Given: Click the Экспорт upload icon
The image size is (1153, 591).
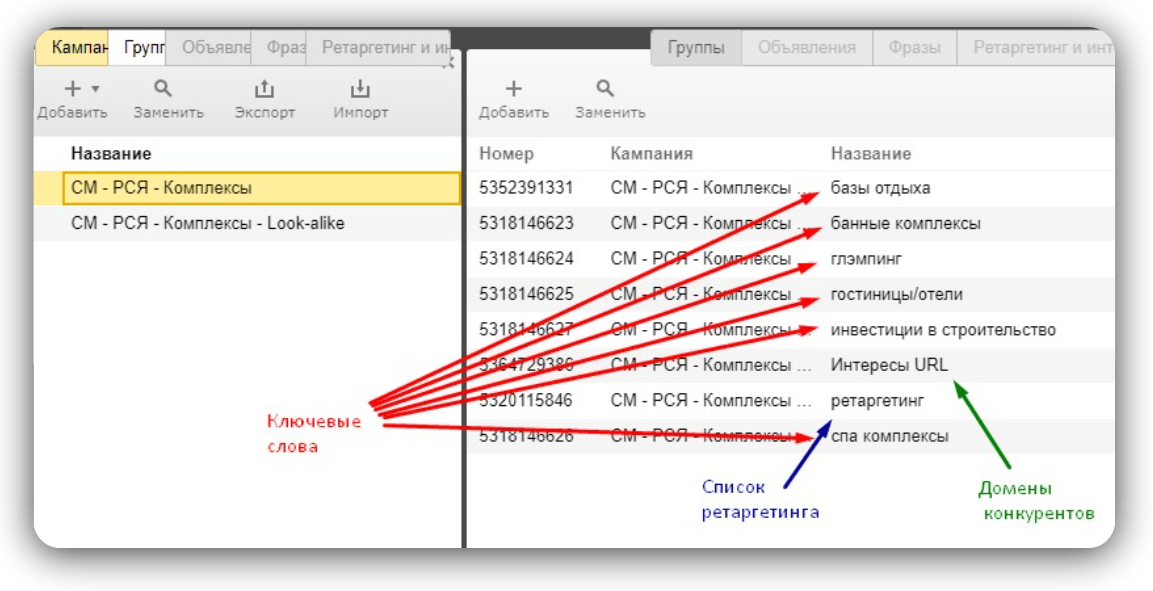Looking at the screenshot, I should (x=264, y=89).
